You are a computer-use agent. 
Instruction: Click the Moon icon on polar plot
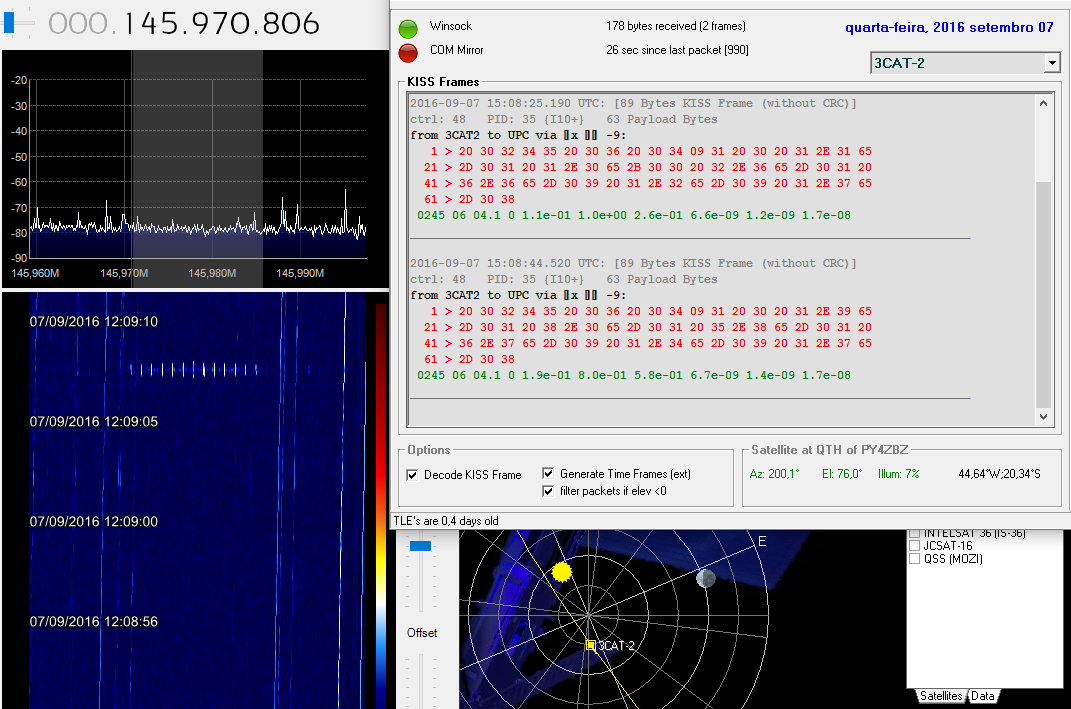pos(706,579)
